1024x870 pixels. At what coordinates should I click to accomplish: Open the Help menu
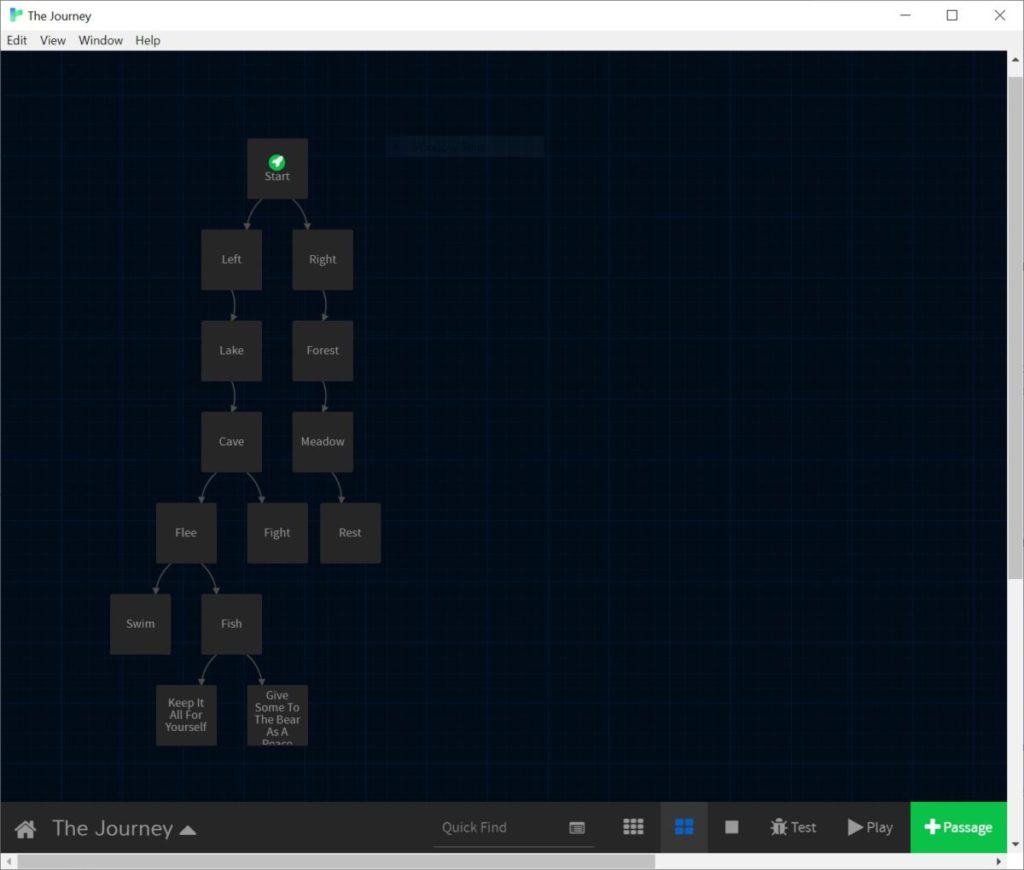[148, 40]
